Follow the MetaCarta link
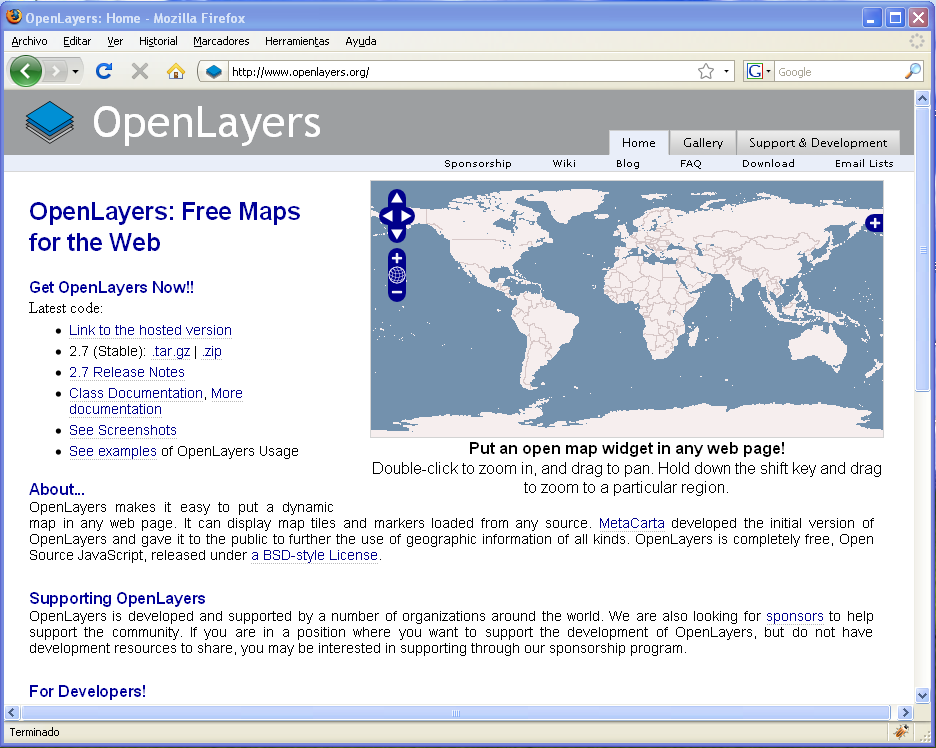The image size is (936, 748). point(632,523)
